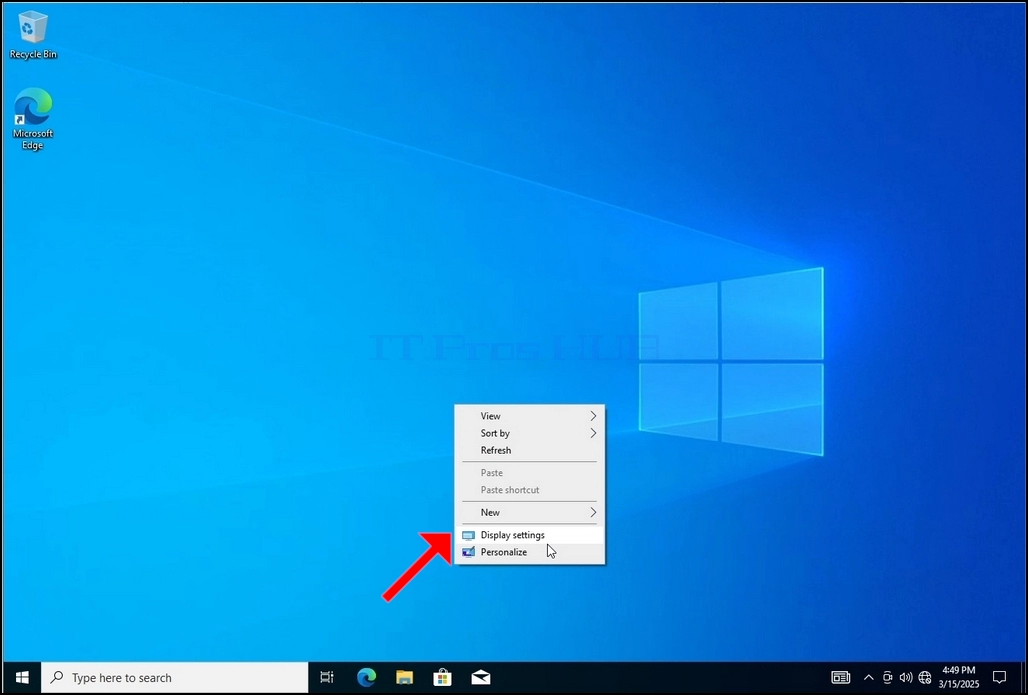Click the Meet Now tray icon
The width and height of the screenshot is (1028, 695).
pos(888,677)
